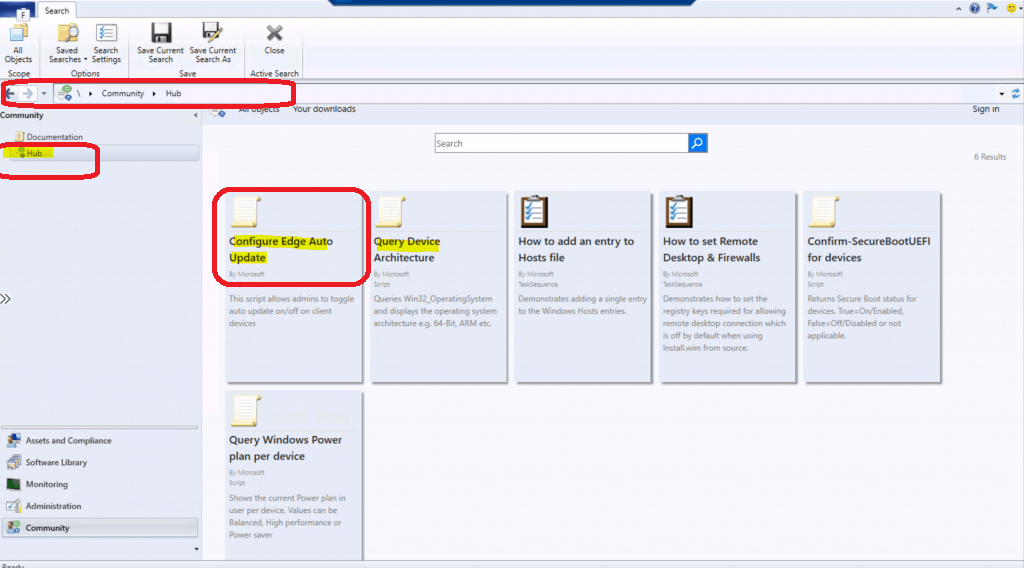Image resolution: width=1024 pixels, height=568 pixels.
Task: Open workspace options dropdown arrow at bottom
Action: click(x=196, y=549)
